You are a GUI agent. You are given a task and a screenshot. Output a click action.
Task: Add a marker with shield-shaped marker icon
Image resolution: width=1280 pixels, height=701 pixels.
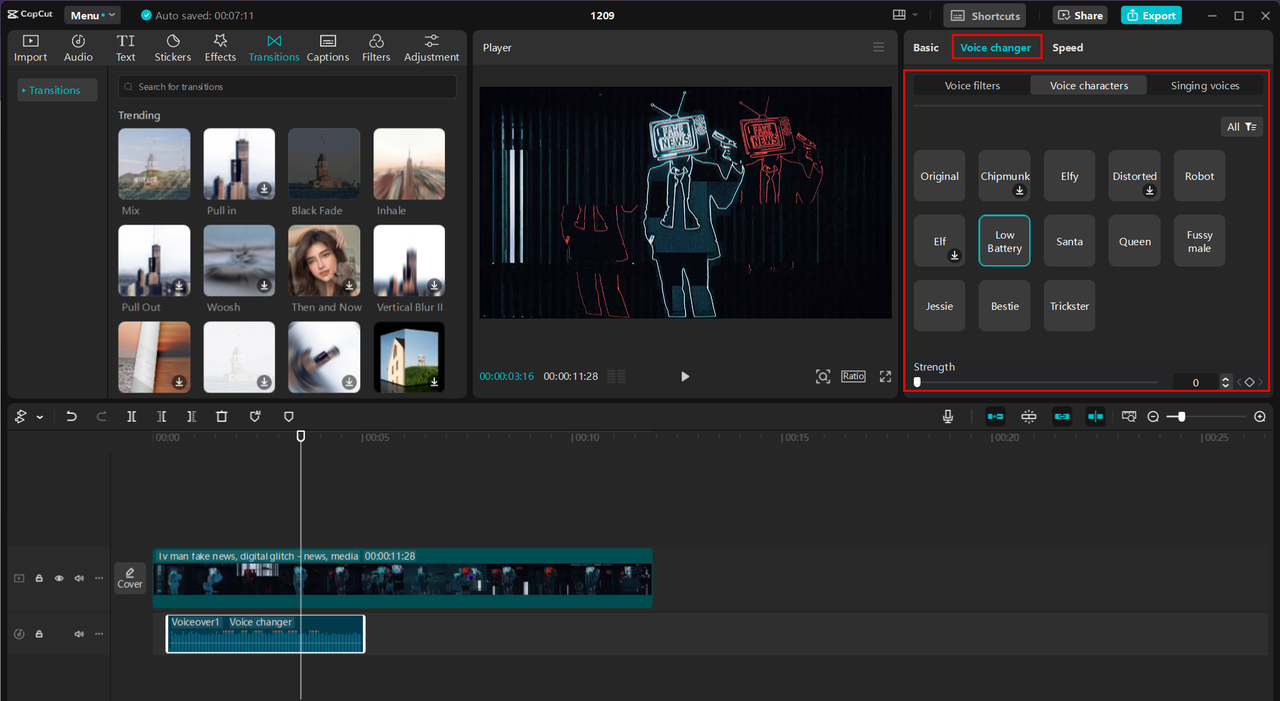click(x=289, y=416)
